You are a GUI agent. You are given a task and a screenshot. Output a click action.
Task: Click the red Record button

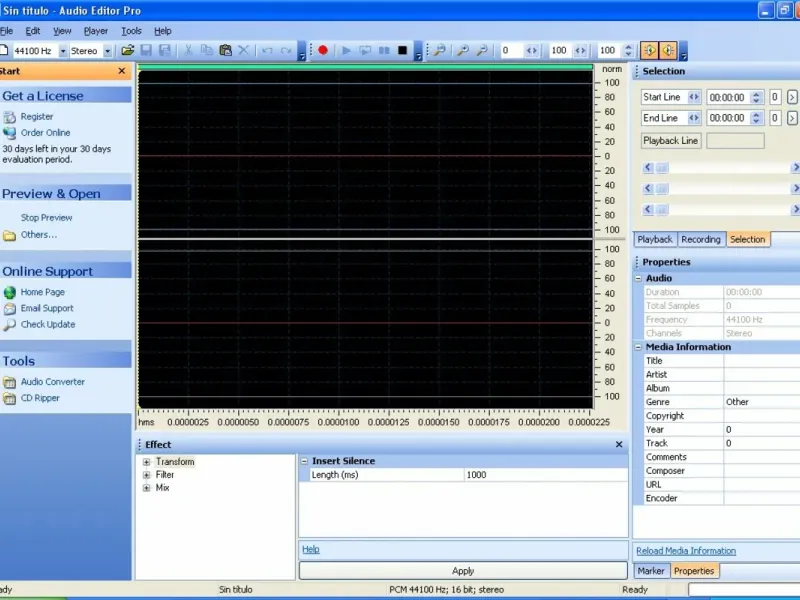(323, 50)
